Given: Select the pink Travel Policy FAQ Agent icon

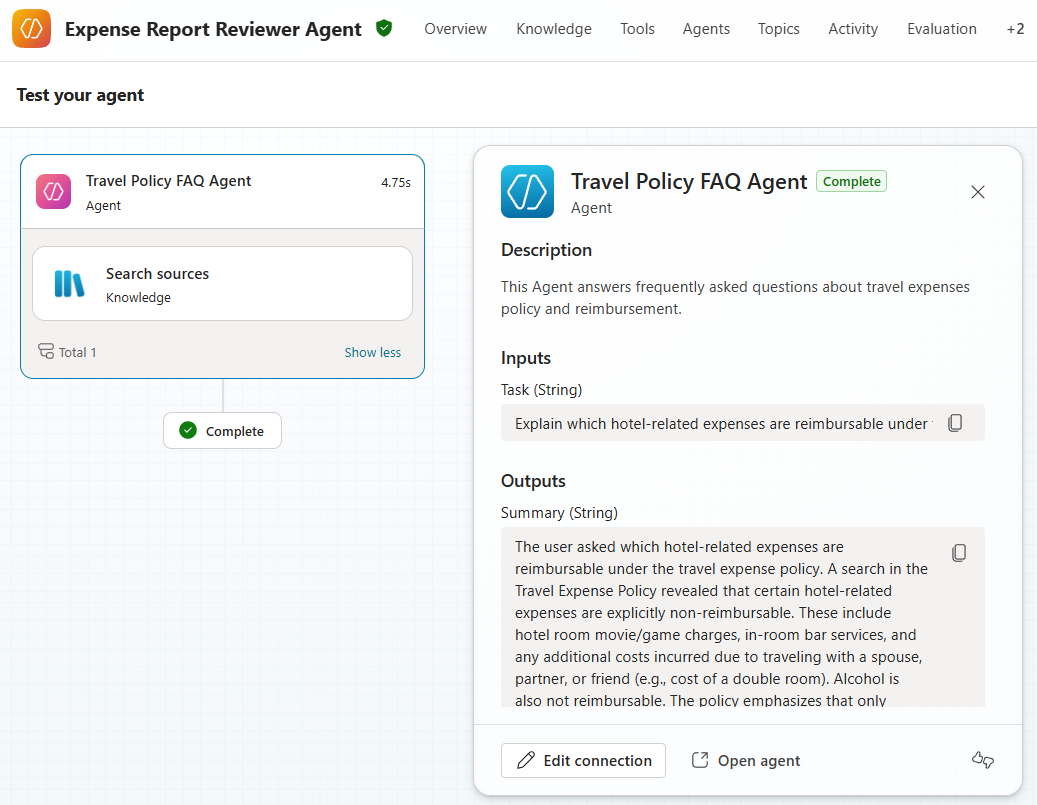Looking at the screenshot, I should [x=53, y=191].
